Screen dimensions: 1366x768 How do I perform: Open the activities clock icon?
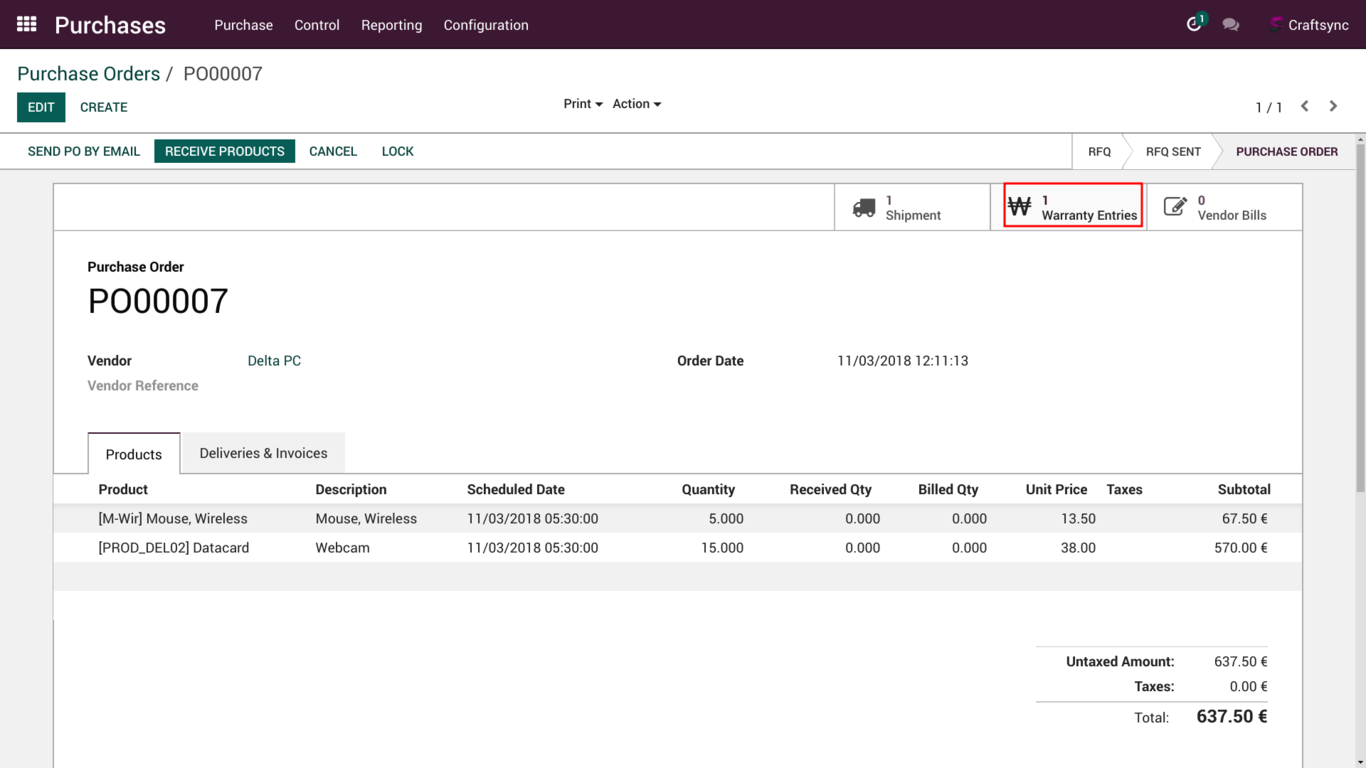click(x=1193, y=24)
